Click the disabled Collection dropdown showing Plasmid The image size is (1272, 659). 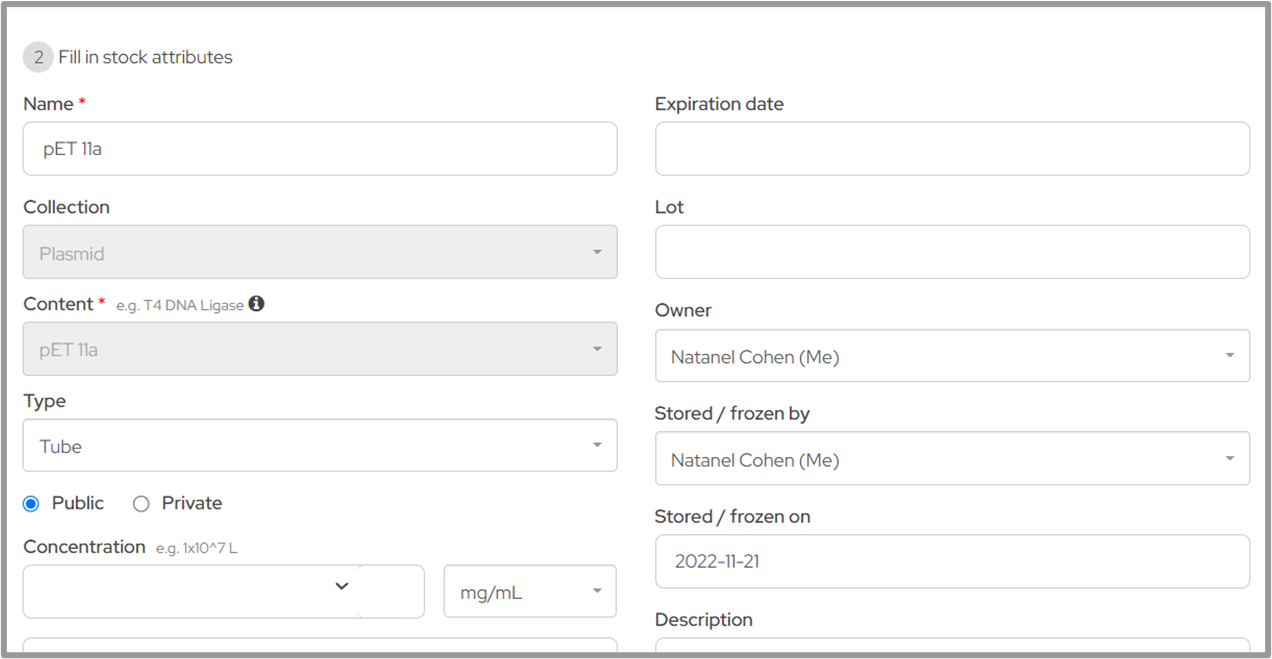pyautogui.click(x=320, y=253)
